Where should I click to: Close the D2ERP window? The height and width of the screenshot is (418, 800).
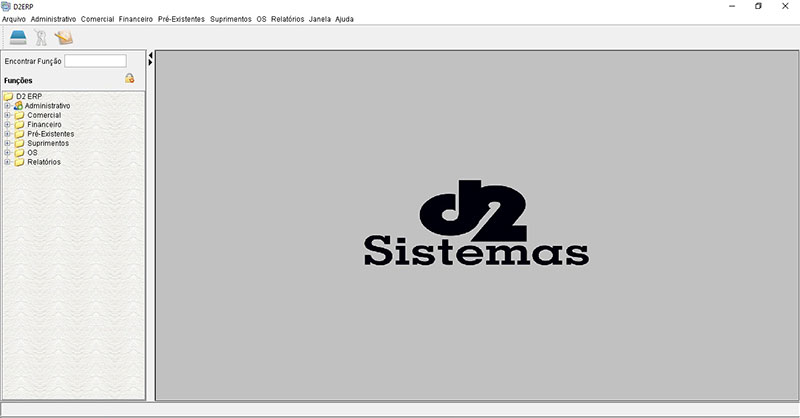tap(785, 6)
